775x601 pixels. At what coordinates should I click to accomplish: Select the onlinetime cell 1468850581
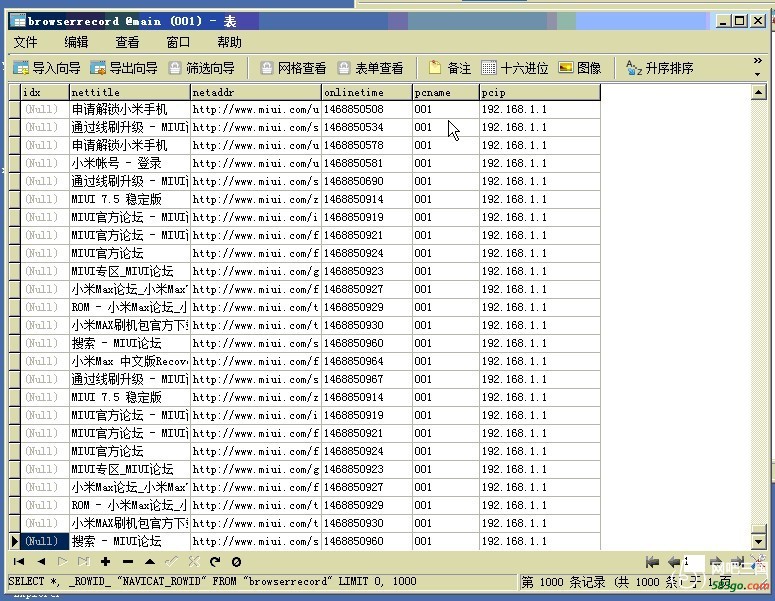point(367,163)
